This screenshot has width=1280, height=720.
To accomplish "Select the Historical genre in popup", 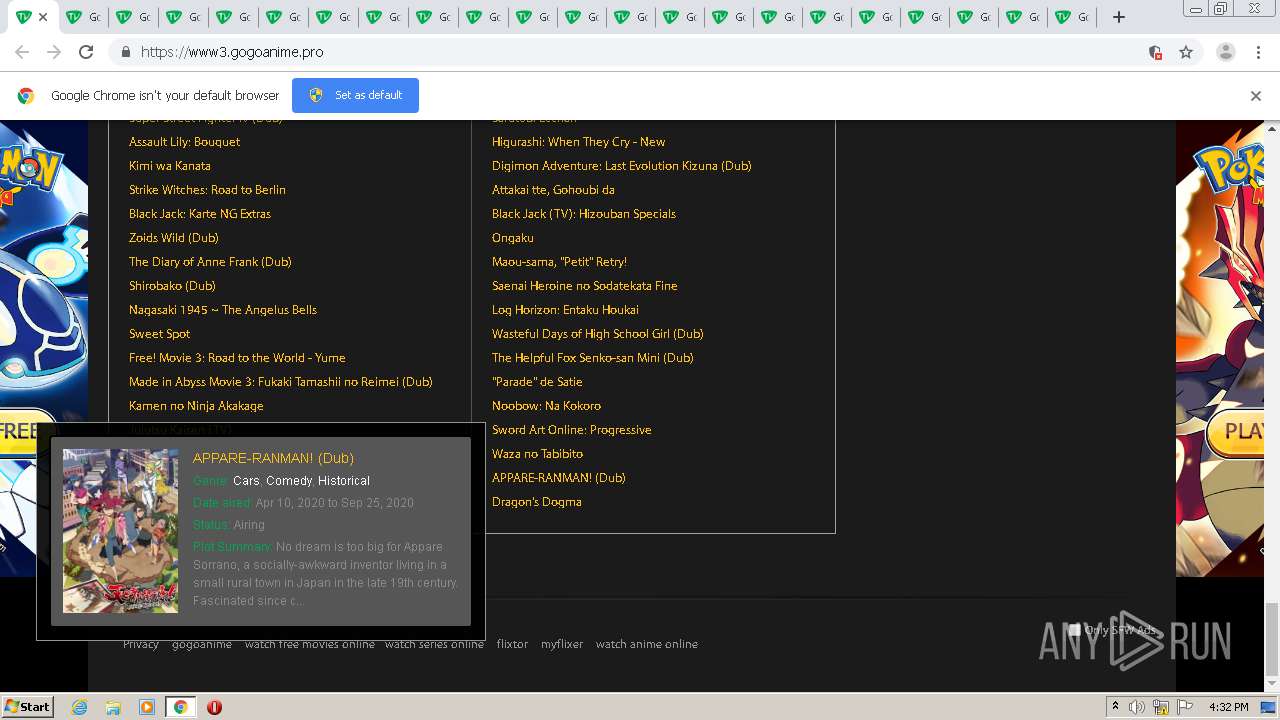I will 344,481.
